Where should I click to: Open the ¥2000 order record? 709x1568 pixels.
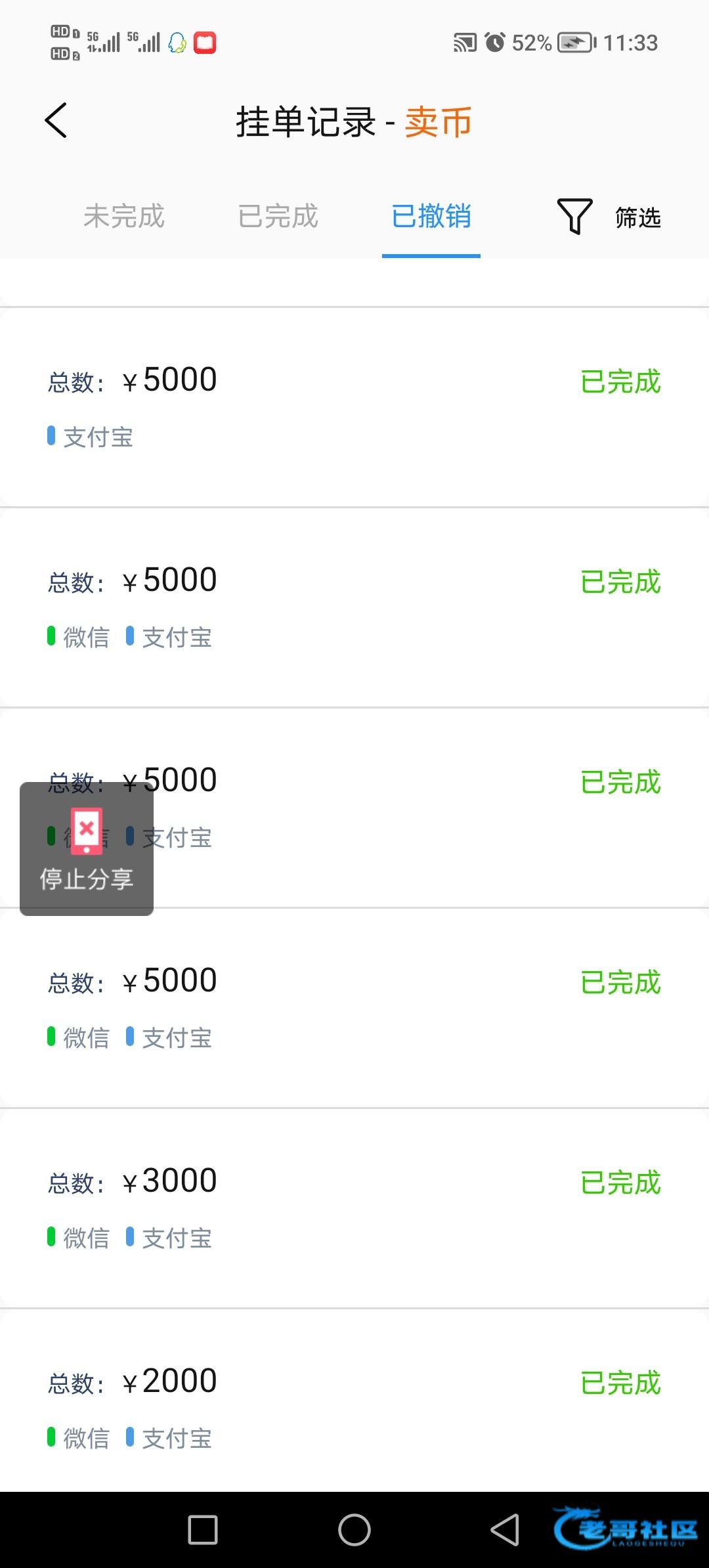pyautogui.click(x=354, y=1405)
